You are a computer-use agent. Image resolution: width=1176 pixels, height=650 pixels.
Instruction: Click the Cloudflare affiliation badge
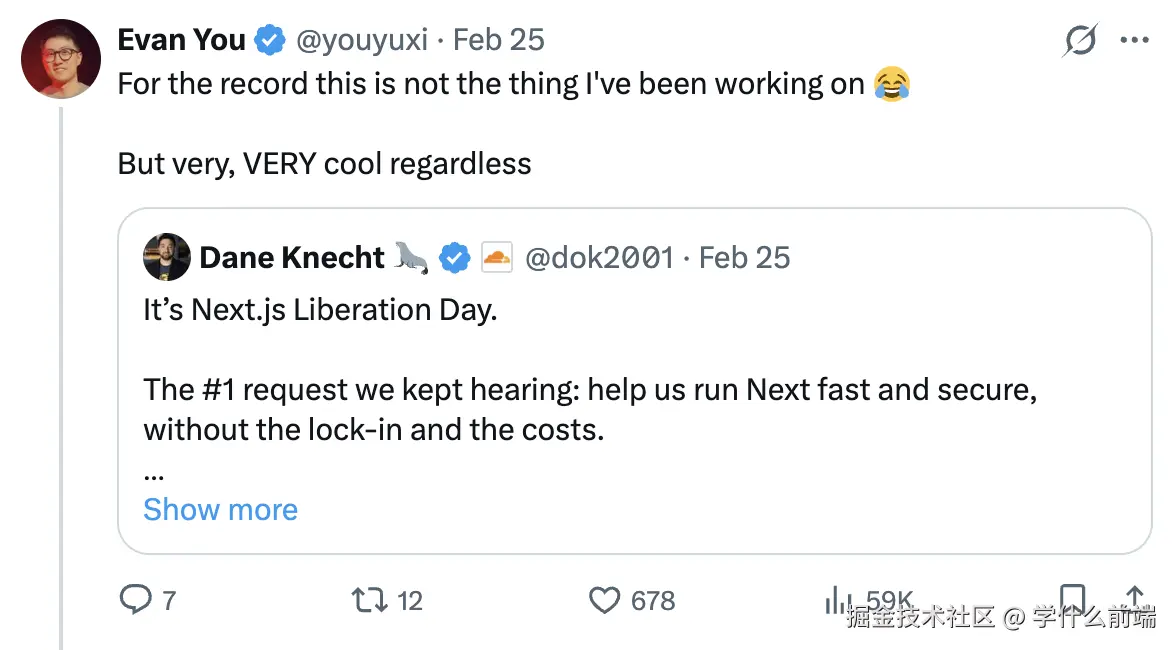pos(496,258)
